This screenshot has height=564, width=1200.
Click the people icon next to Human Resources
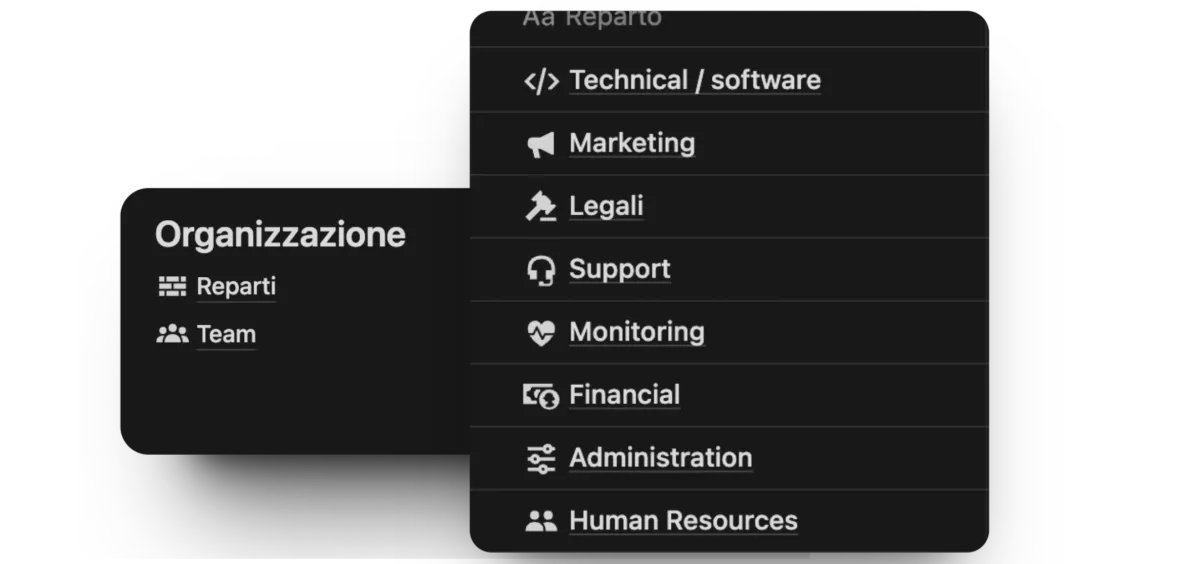point(541,521)
